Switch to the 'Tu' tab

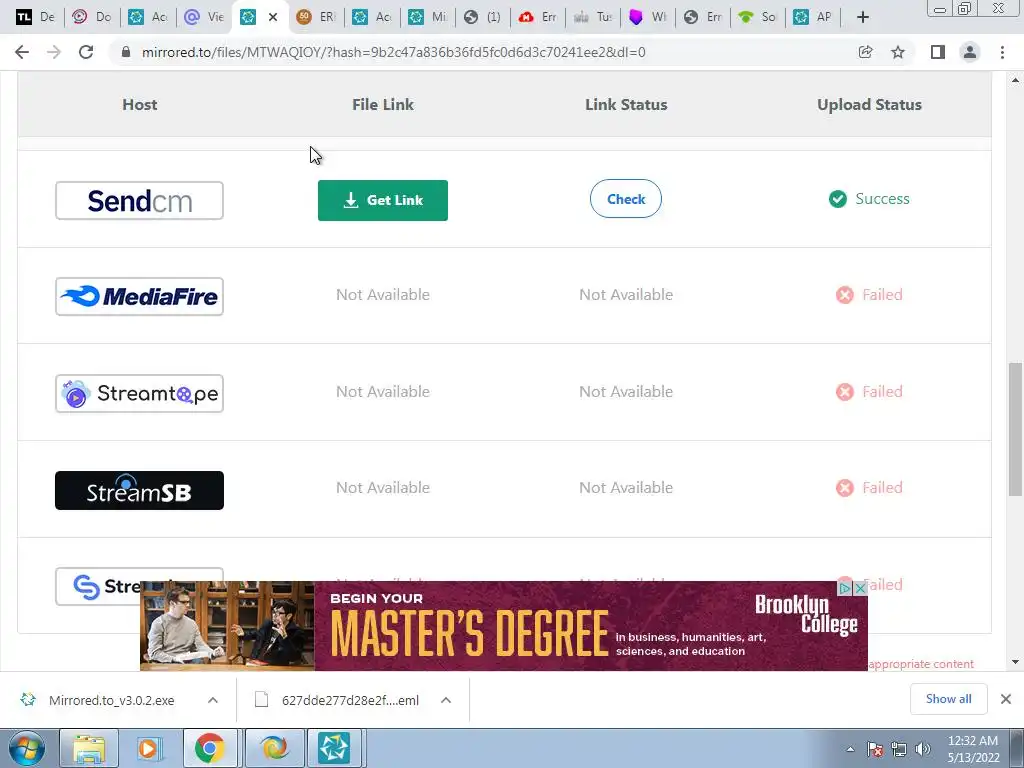(x=594, y=18)
